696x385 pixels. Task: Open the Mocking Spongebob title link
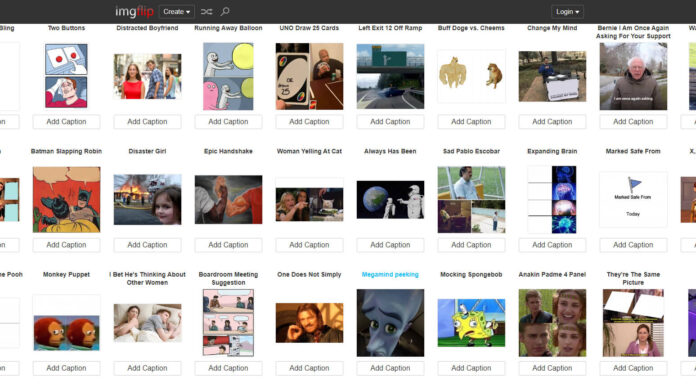471,275
